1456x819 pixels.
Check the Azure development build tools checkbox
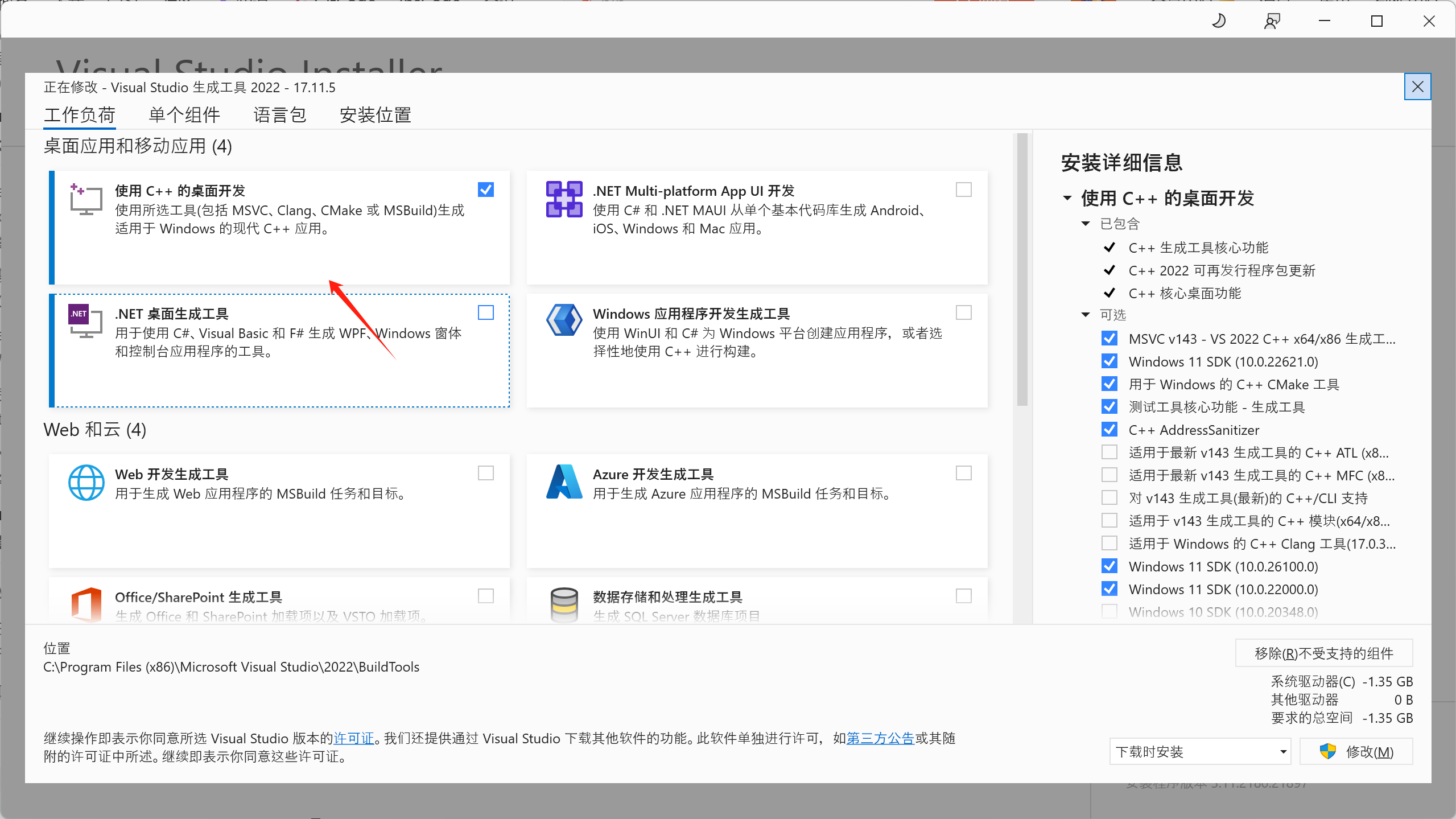click(964, 473)
